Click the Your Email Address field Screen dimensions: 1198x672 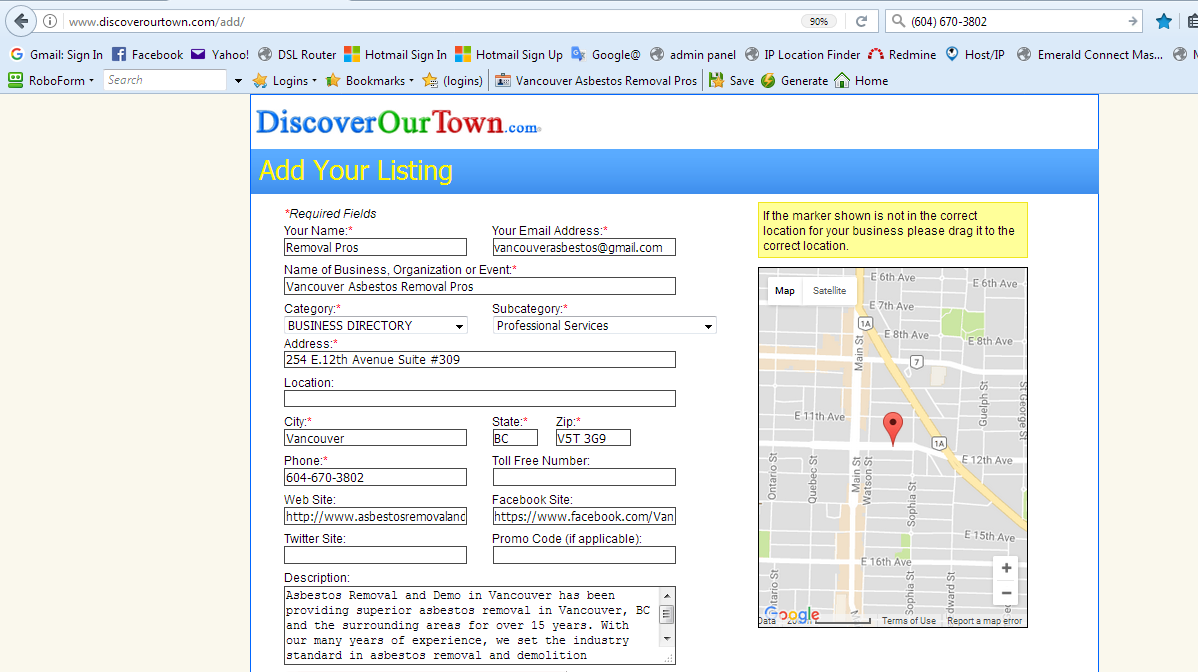pos(584,247)
